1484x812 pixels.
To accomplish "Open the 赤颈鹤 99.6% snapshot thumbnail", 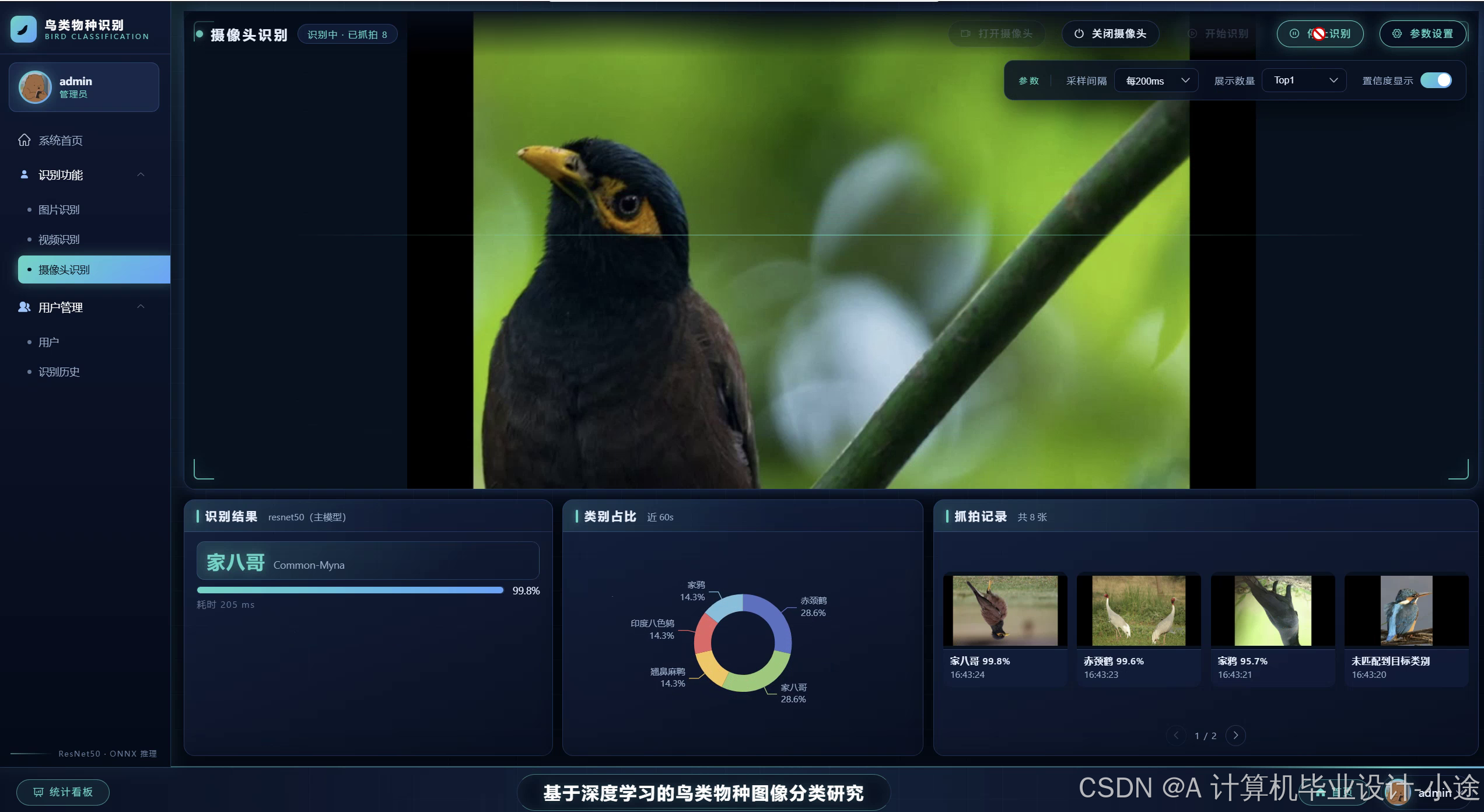I will tap(1138, 611).
